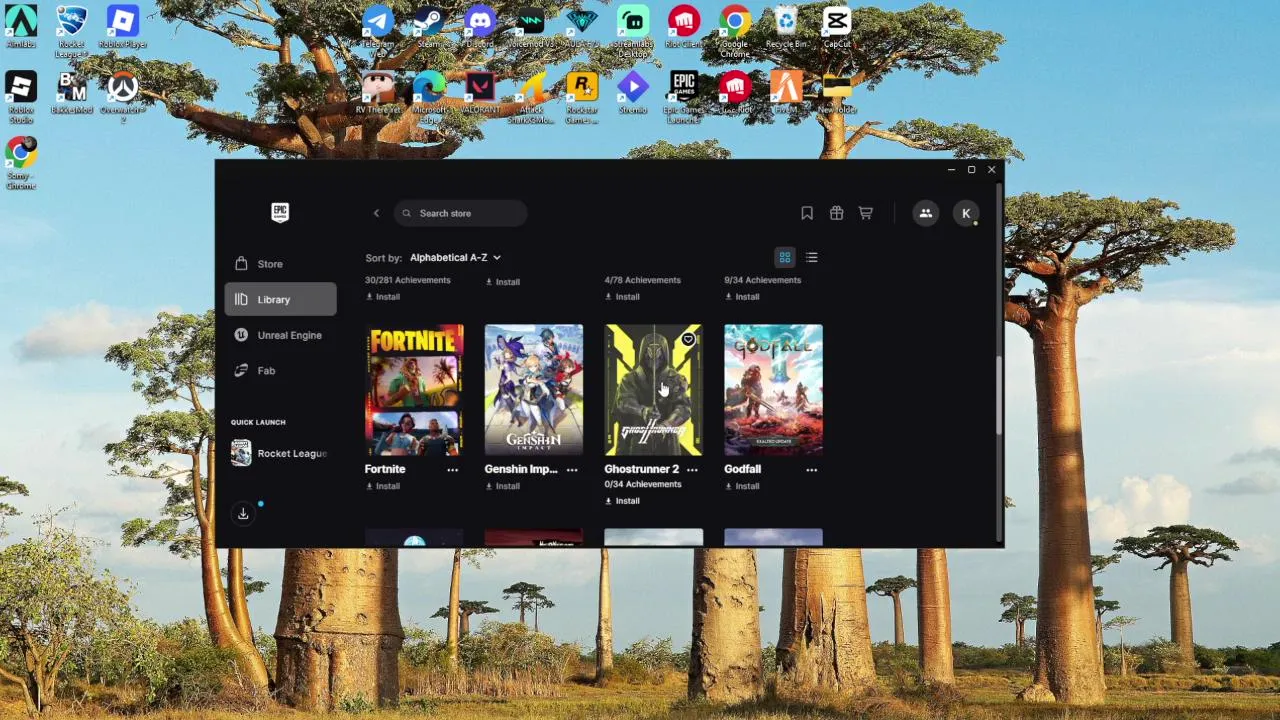Screen dimensions: 1280x720
Task: Open Streamlabs Desktop shortcut
Action: [x=633, y=32]
